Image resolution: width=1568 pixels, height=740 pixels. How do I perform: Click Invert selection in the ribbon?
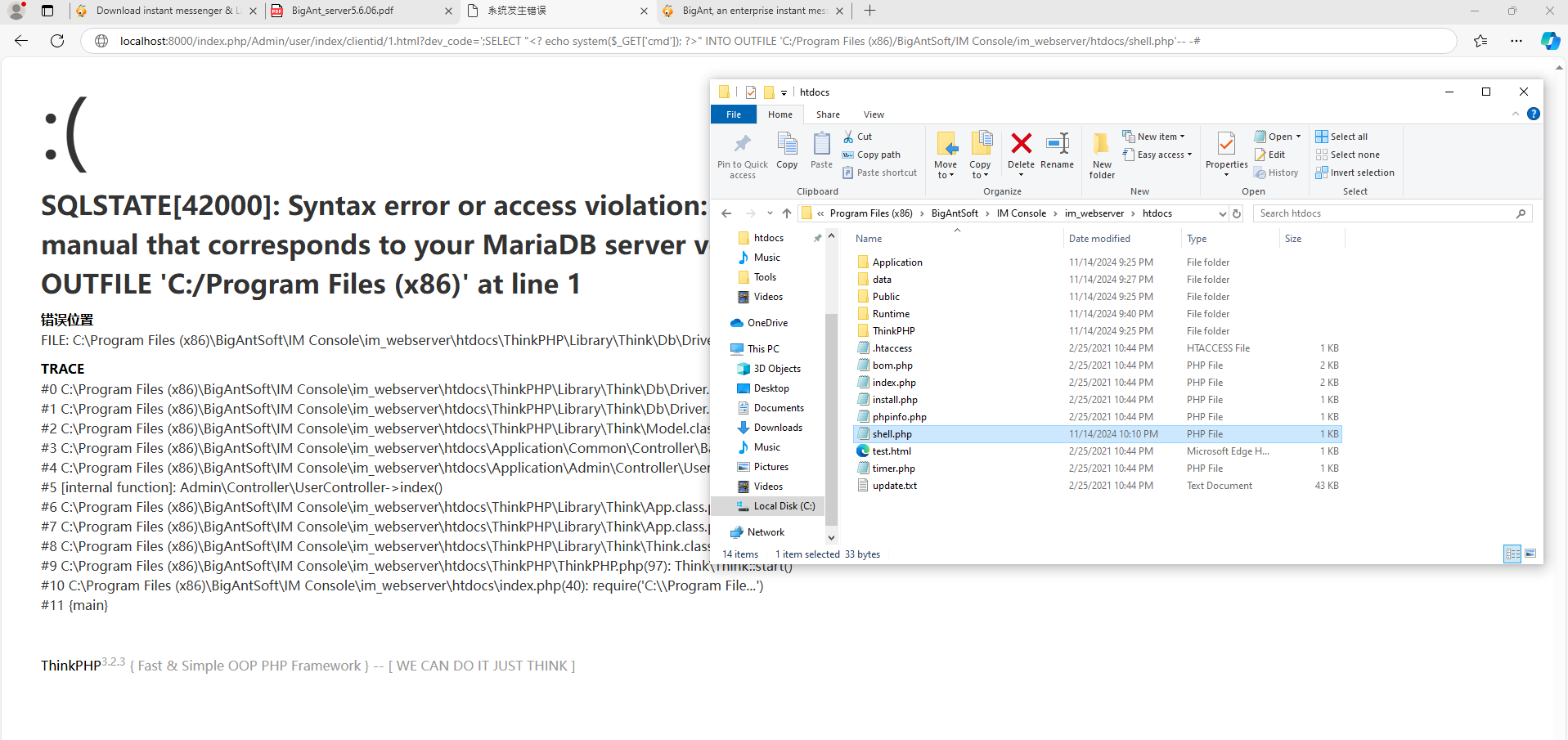click(1355, 173)
